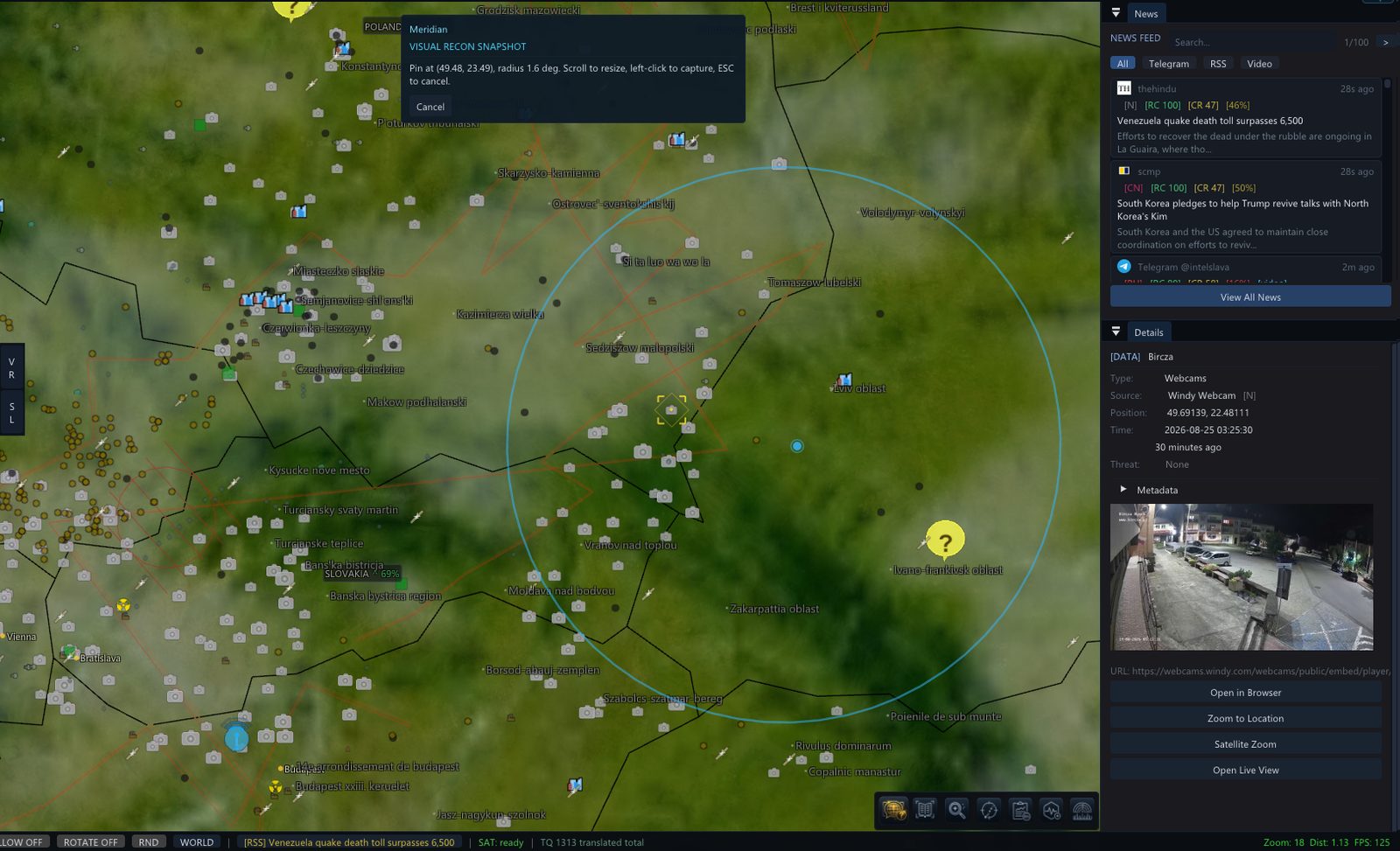Select the magnifier search tool icon
The height and width of the screenshot is (851, 1400).
[x=956, y=810]
